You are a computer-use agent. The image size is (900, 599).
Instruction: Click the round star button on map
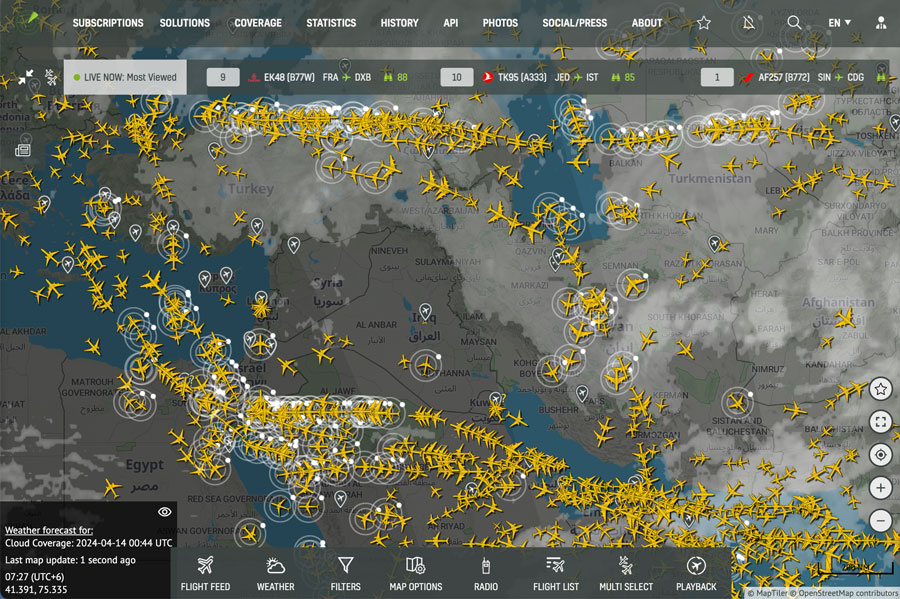click(x=880, y=389)
